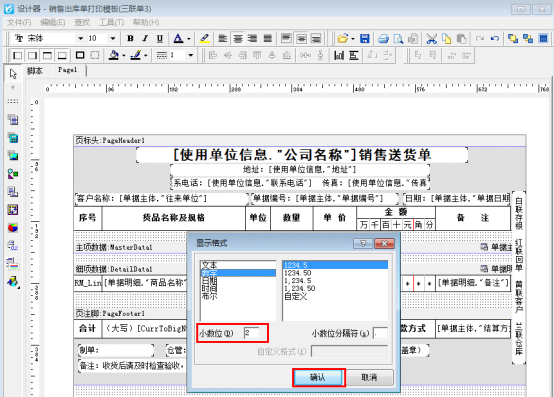Select the arrow pointer tool
The height and width of the screenshot is (397, 554).
coord(13,73)
